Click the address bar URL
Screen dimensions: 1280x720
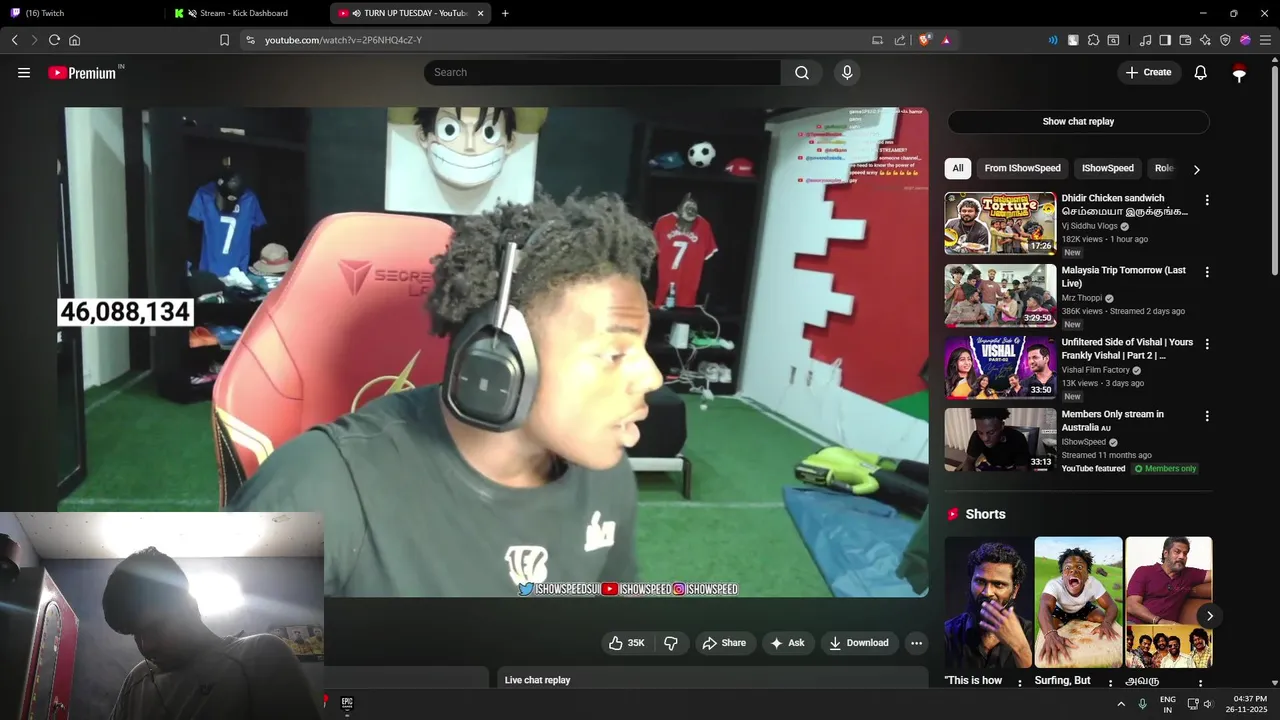tap(343, 40)
